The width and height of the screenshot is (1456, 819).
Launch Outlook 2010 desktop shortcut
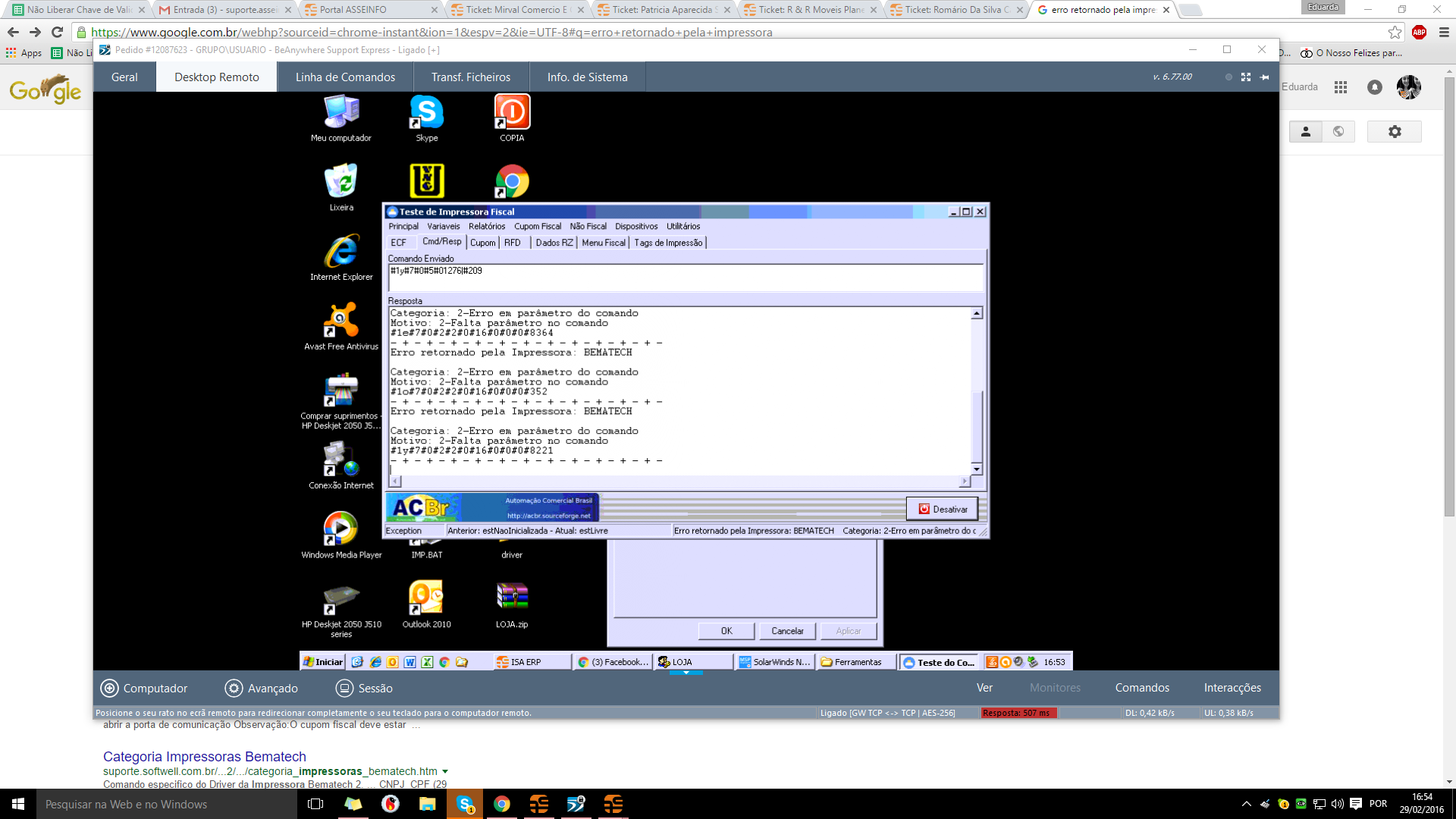(427, 604)
